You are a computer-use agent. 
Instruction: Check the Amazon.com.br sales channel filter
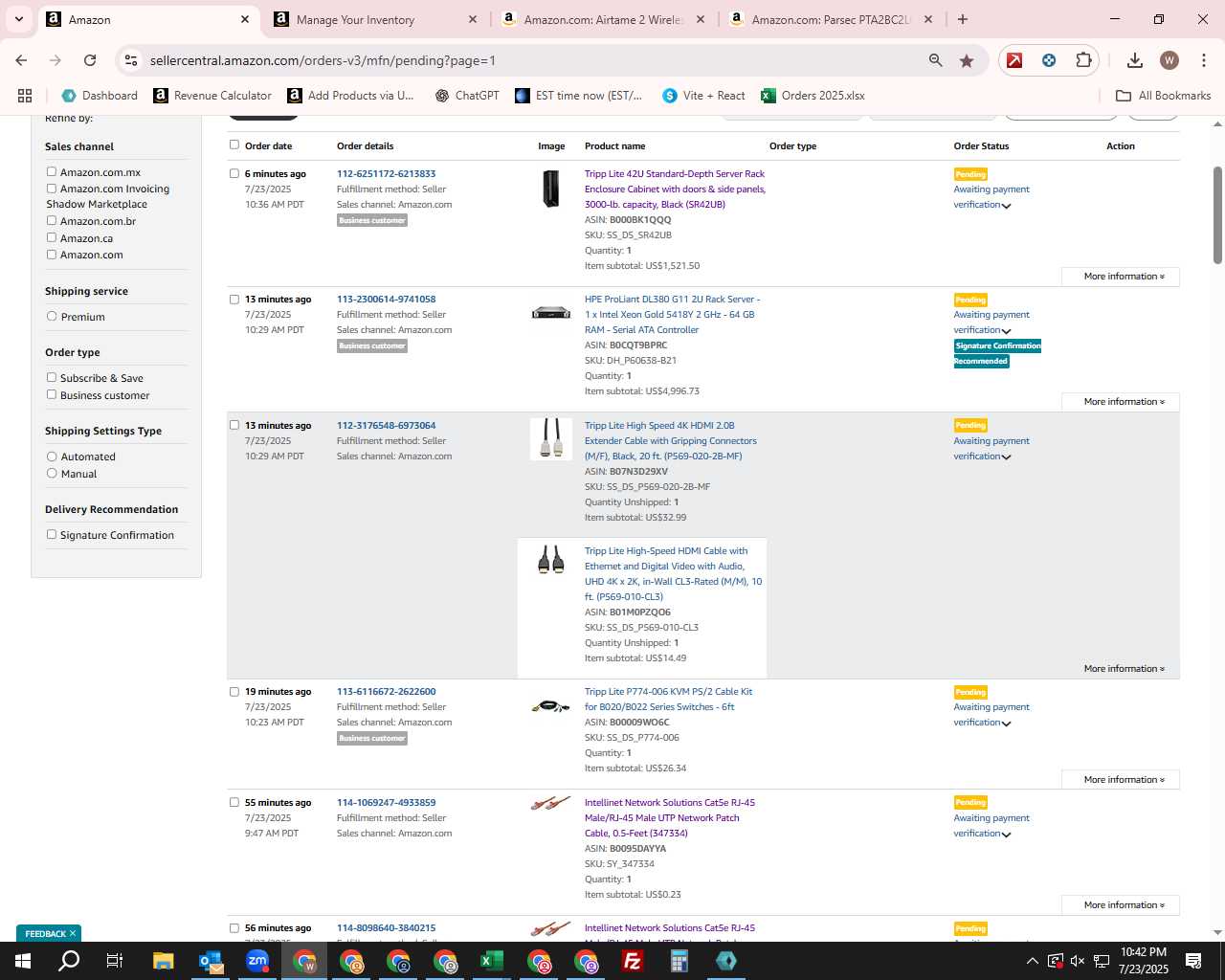pos(52,221)
